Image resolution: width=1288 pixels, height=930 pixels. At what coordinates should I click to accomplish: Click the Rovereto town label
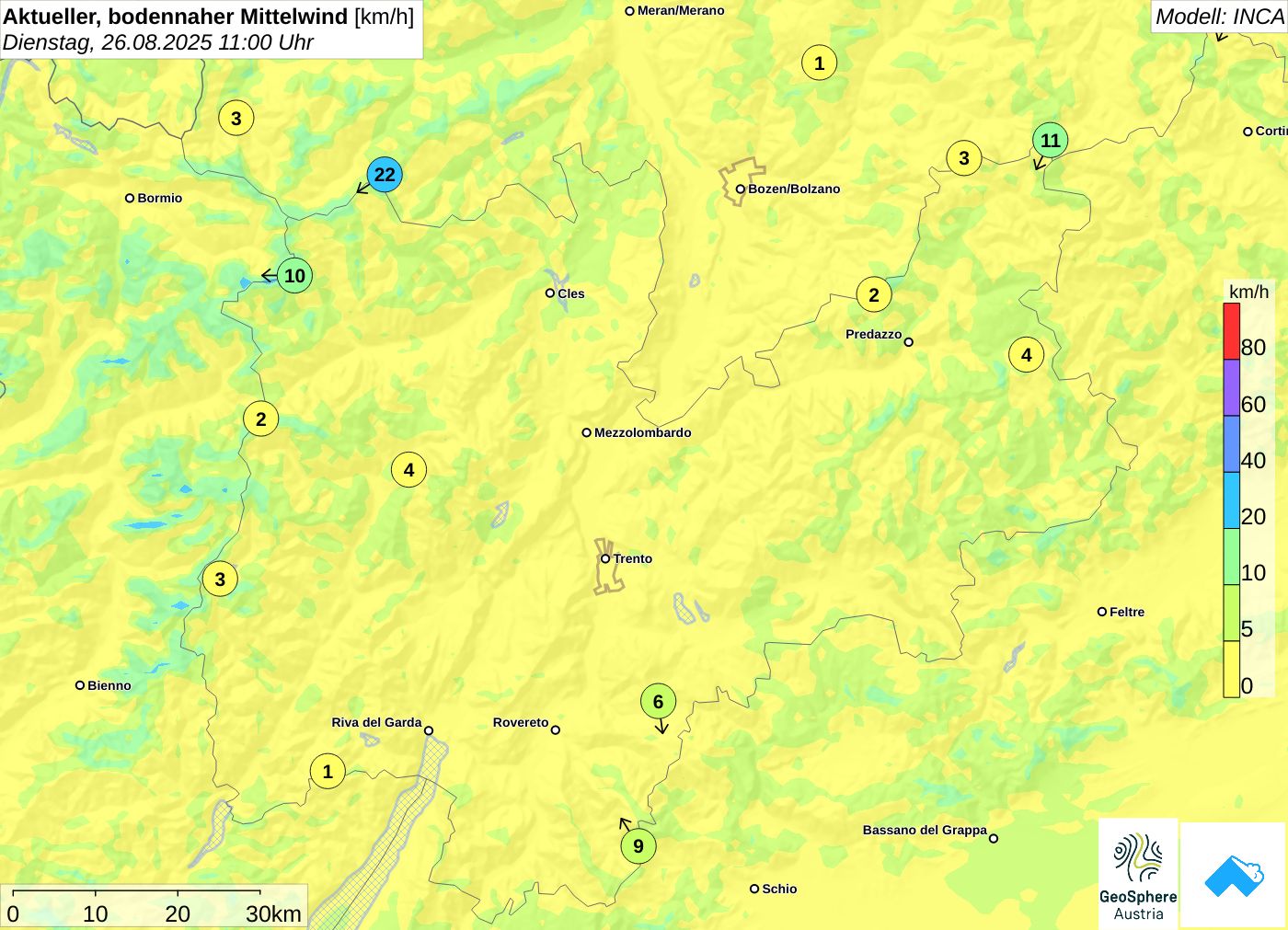[521, 722]
